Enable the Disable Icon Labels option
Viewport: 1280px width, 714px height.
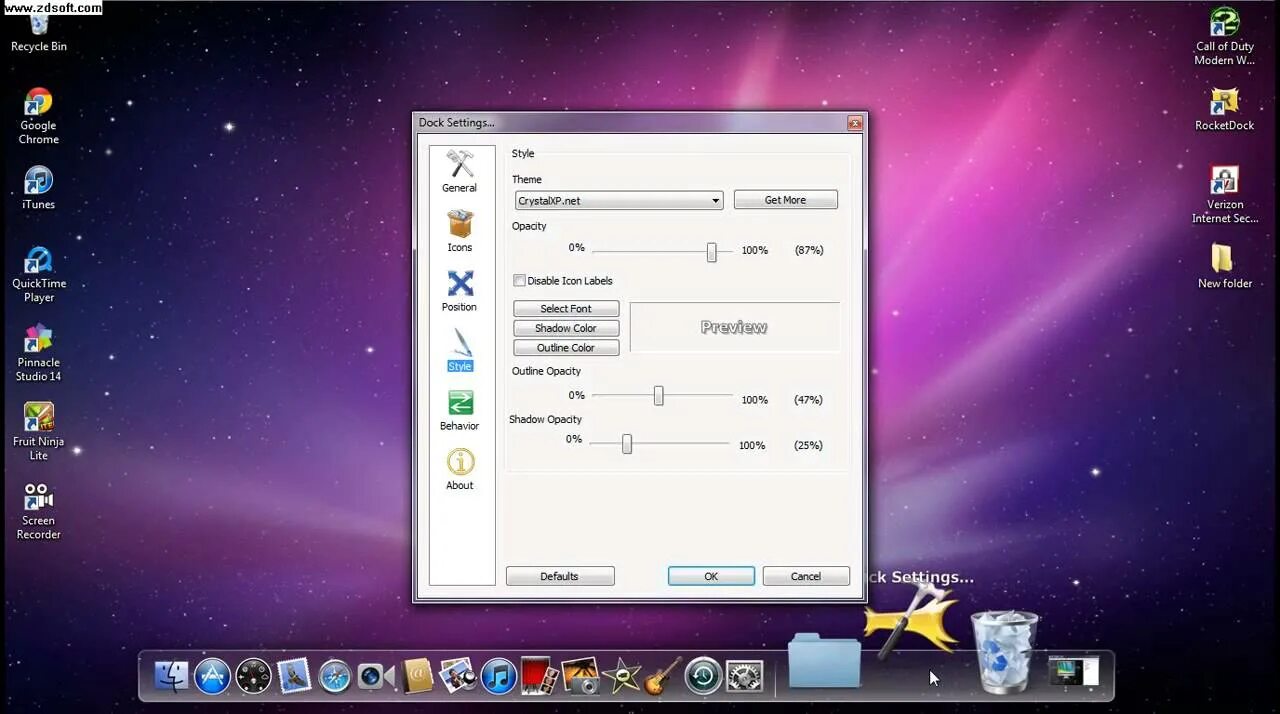[520, 281]
